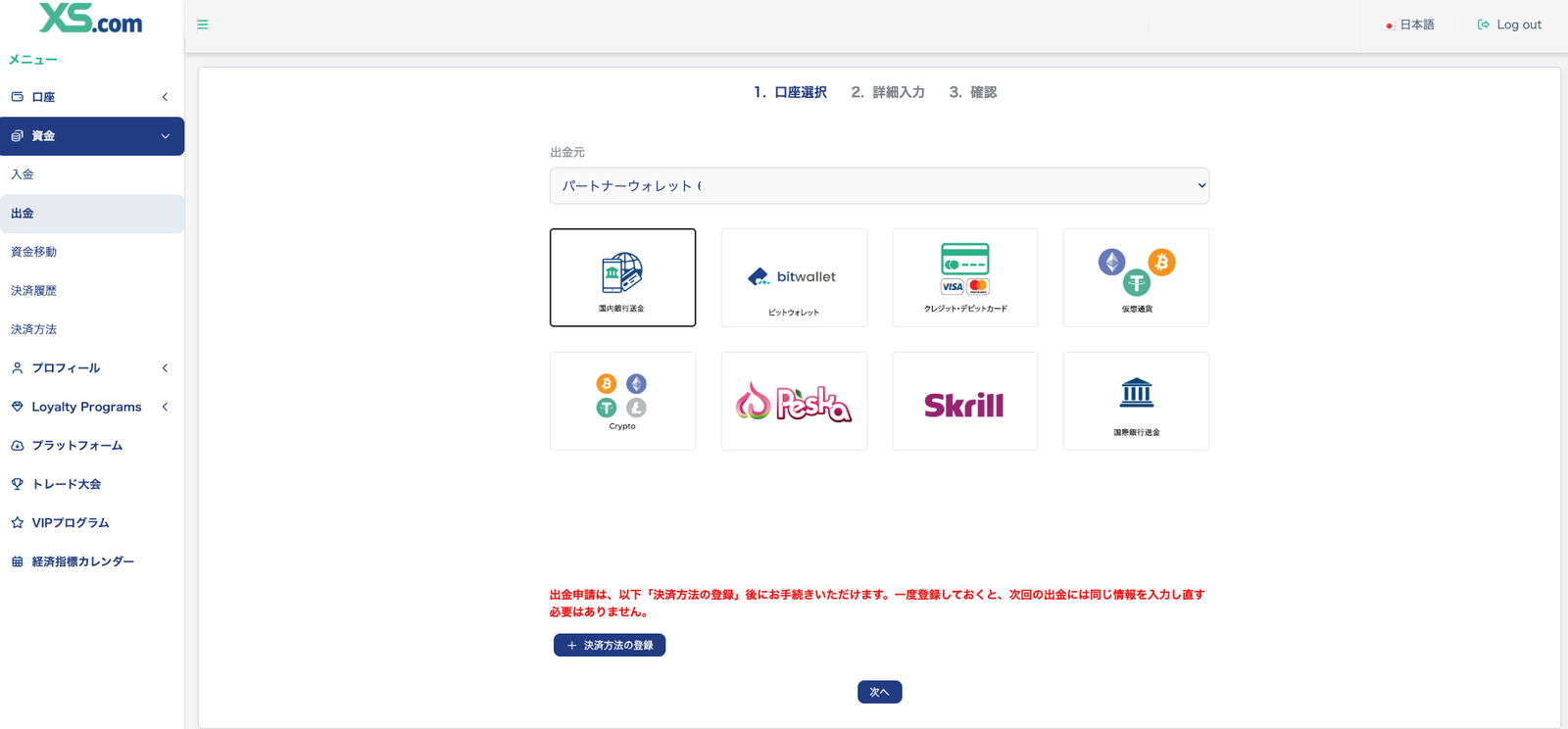Select the 国内銀行送金 domestic bank transfer card
Screen dimensions: 1568x729
click(x=623, y=277)
